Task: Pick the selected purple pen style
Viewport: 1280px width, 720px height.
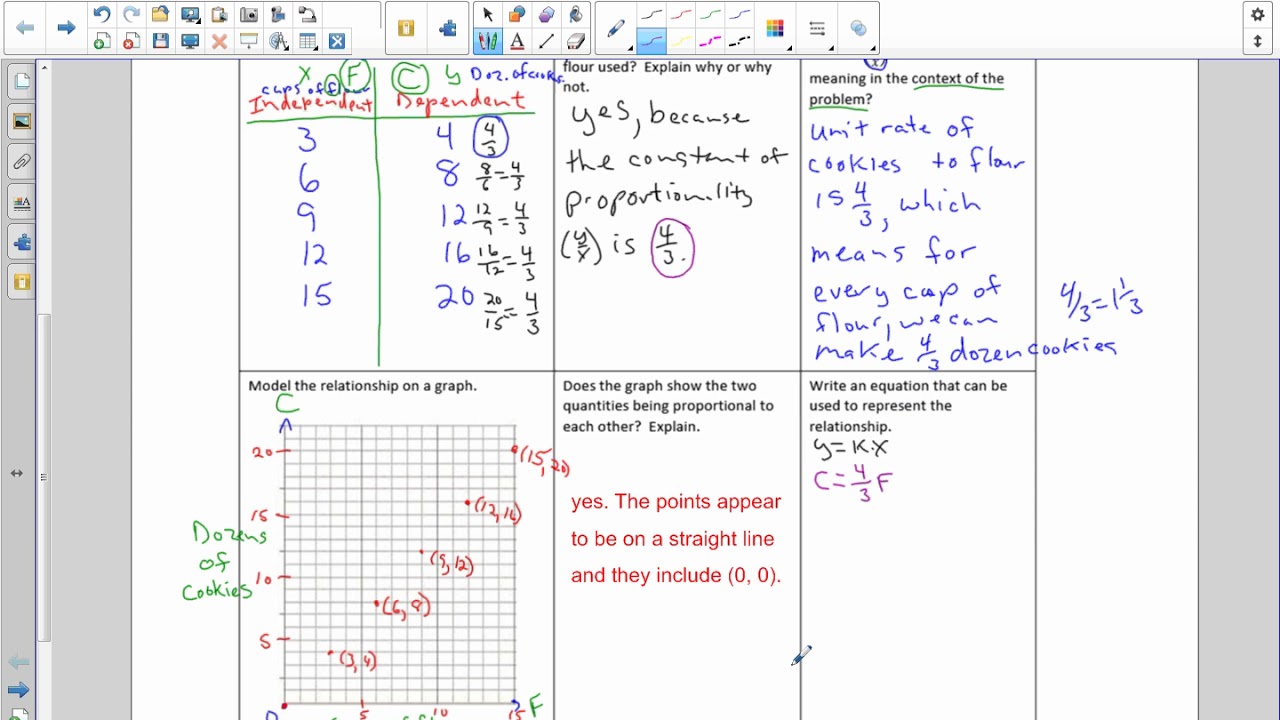Action: [652, 41]
